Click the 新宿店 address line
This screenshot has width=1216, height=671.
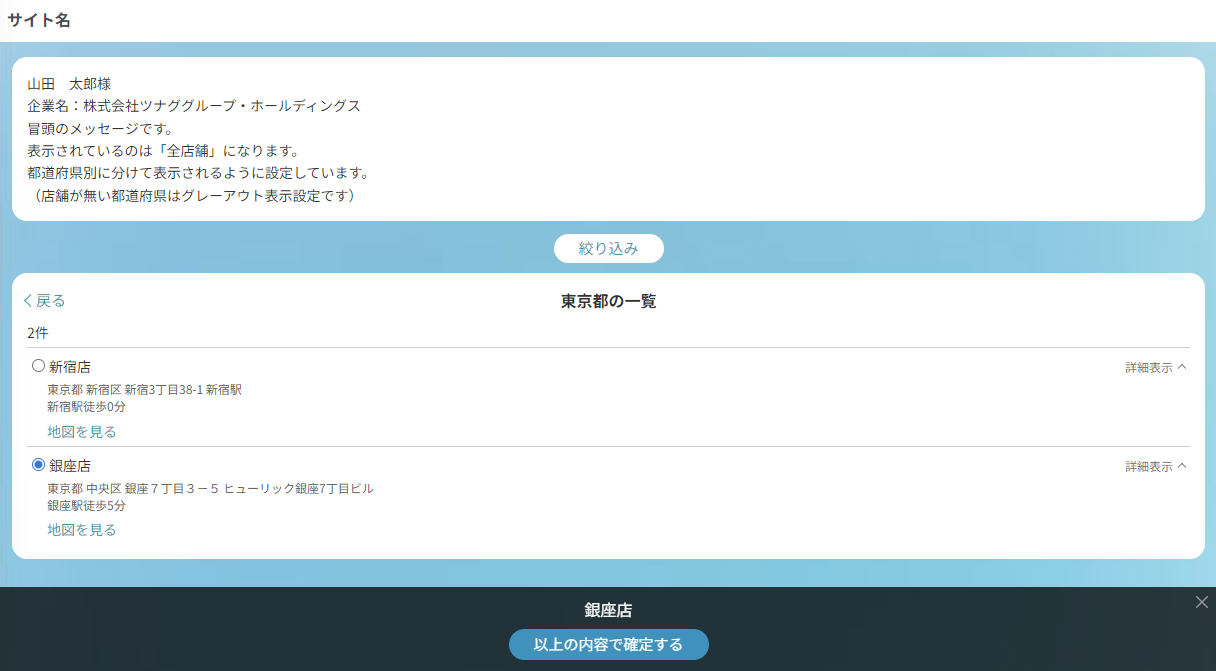coord(145,390)
